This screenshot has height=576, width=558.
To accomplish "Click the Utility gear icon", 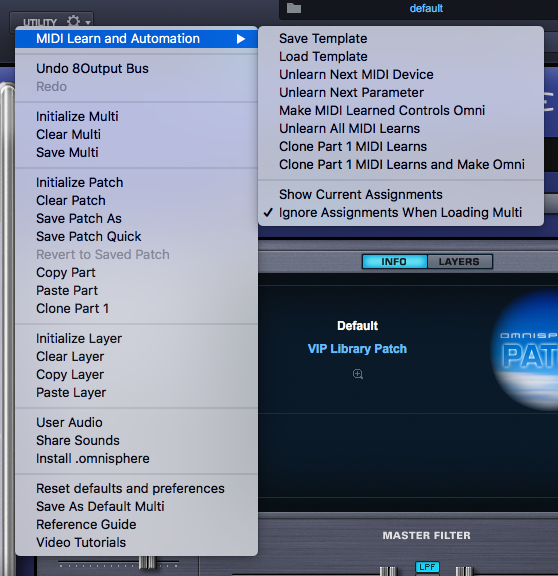I will [73, 21].
